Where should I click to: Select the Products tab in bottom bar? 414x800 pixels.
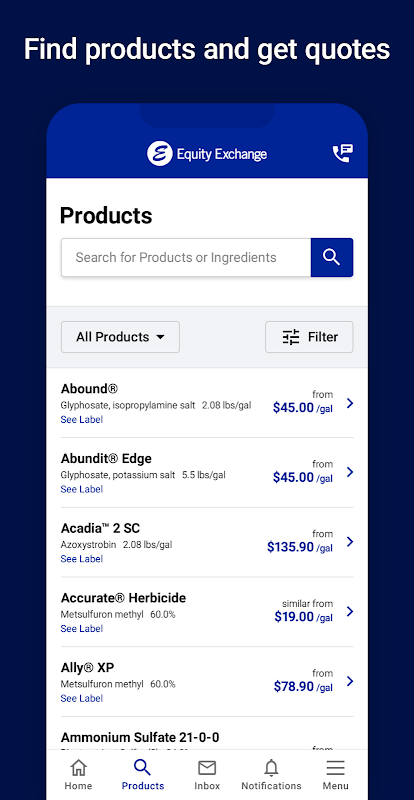click(x=142, y=774)
